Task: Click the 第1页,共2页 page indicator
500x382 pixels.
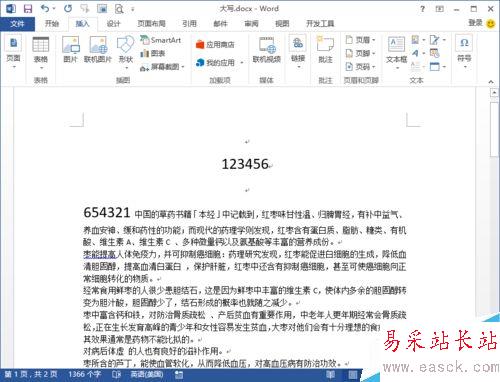Action: (31, 375)
